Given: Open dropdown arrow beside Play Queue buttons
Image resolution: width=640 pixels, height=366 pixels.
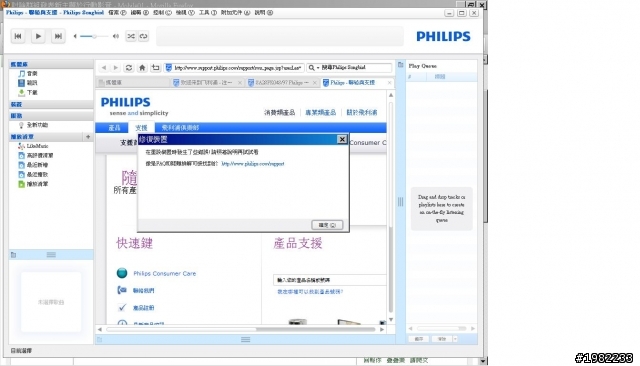Looking at the screenshot, I should point(455,339).
